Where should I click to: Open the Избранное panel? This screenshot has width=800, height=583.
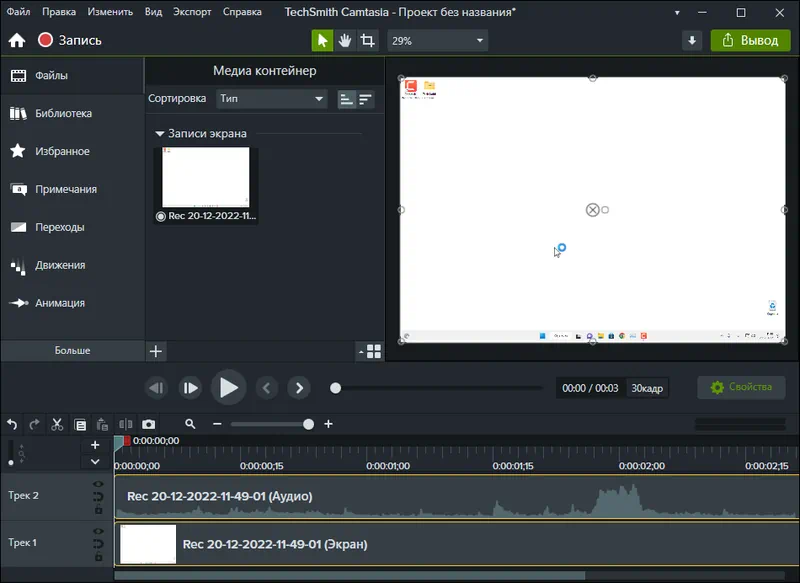point(72,151)
